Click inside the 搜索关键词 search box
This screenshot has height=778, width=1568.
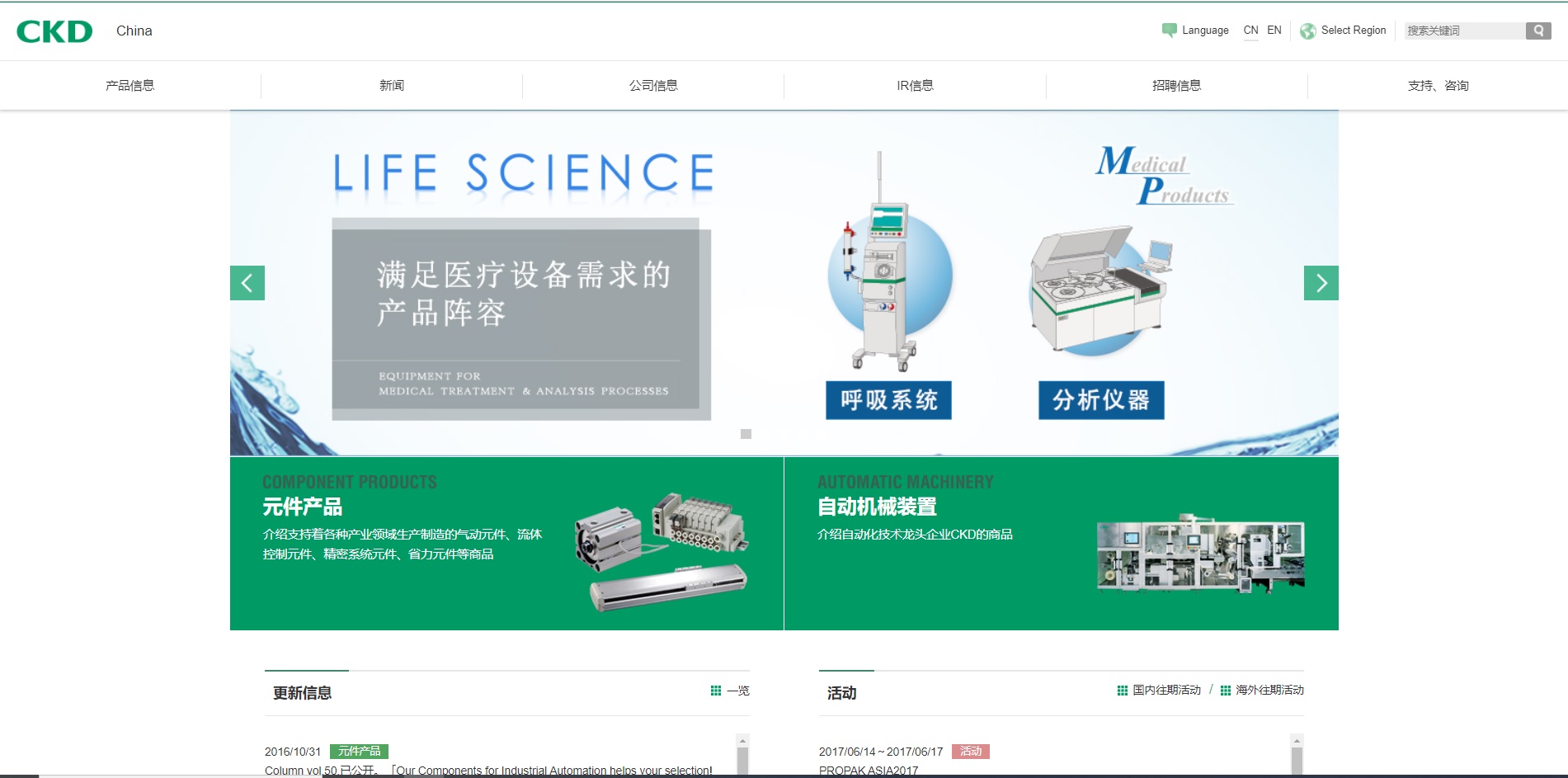coord(1464,30)
